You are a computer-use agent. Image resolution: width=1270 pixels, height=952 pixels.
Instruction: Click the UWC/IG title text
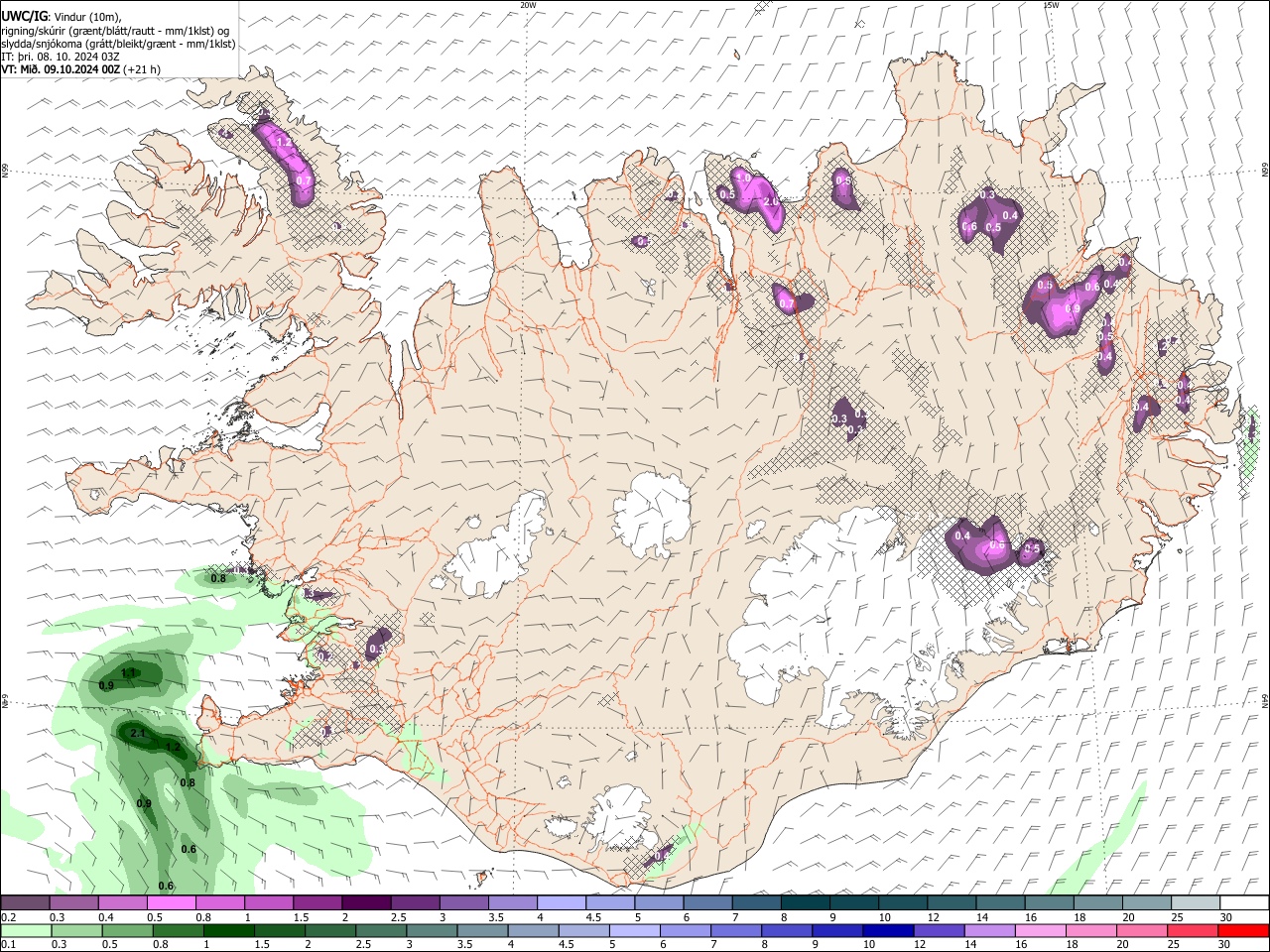(25, 17)
